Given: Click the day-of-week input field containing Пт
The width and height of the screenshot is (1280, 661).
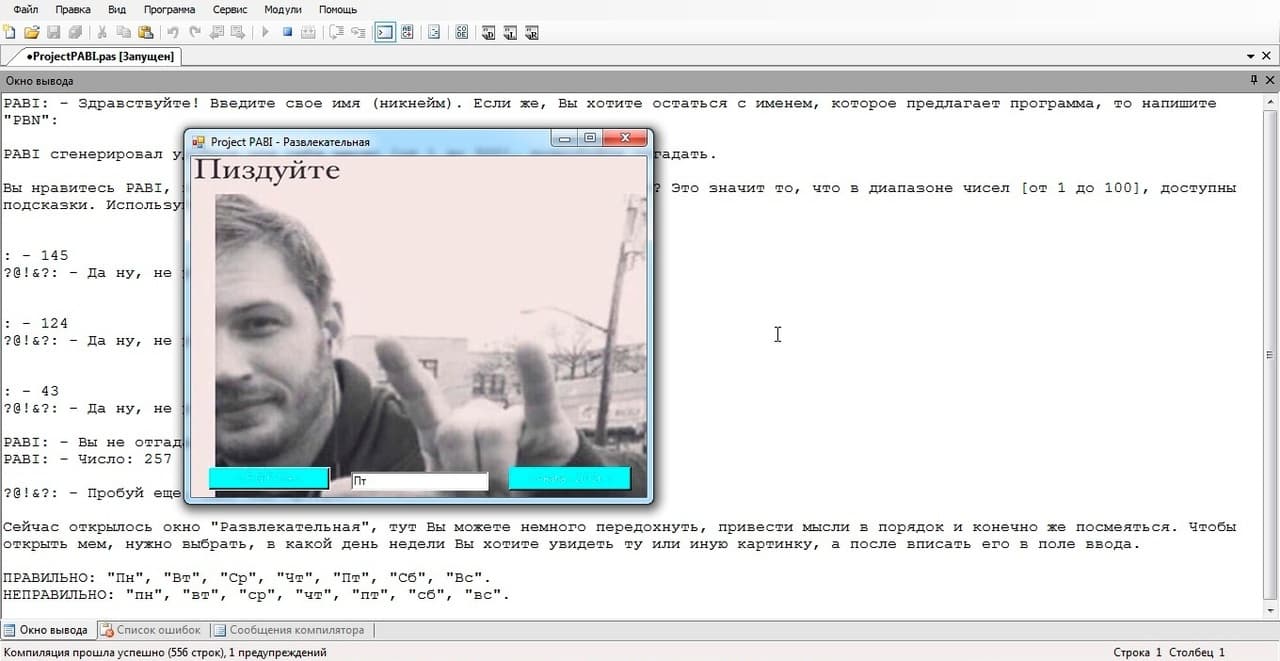Looking at the screenshot, I should pos(420,481).
